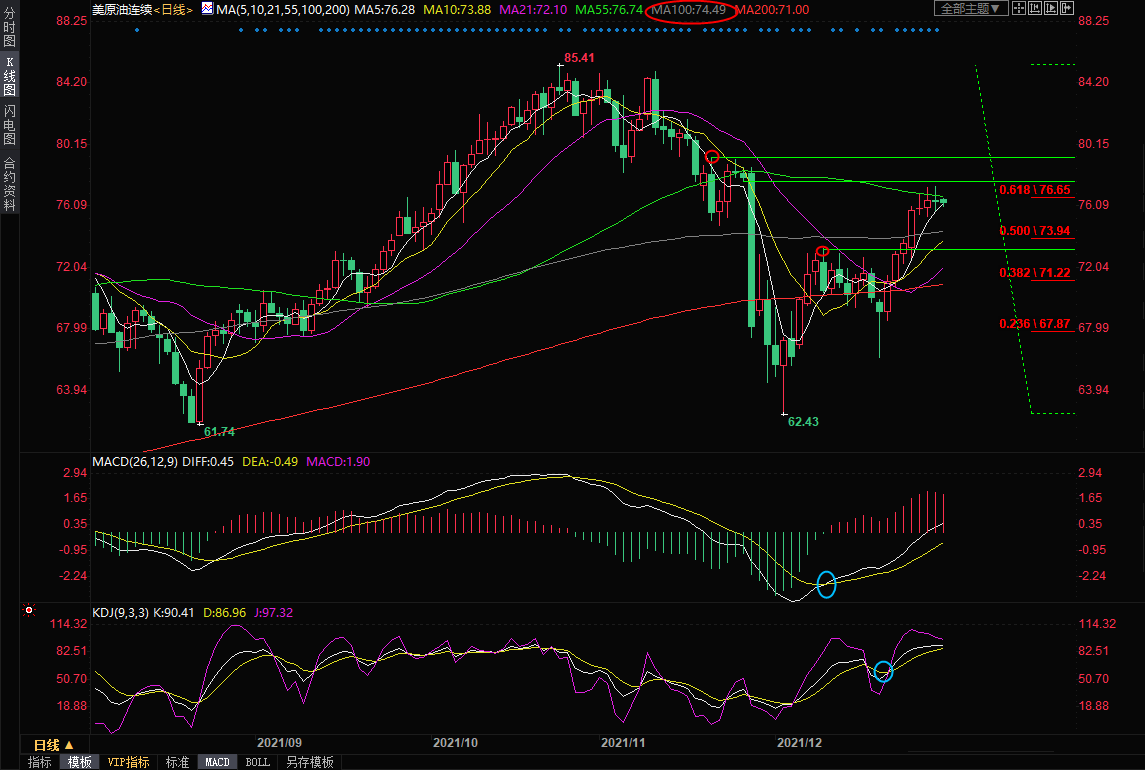
Task: Switch to BOLL template
Action: 257,762
